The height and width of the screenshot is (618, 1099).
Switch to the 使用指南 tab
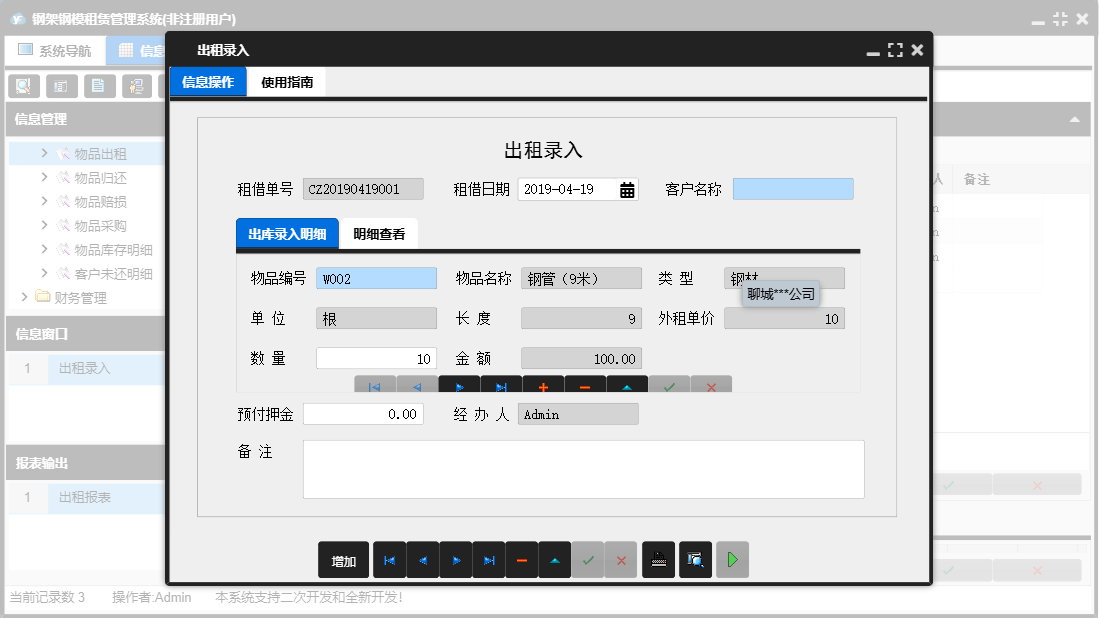click(286, 82)
